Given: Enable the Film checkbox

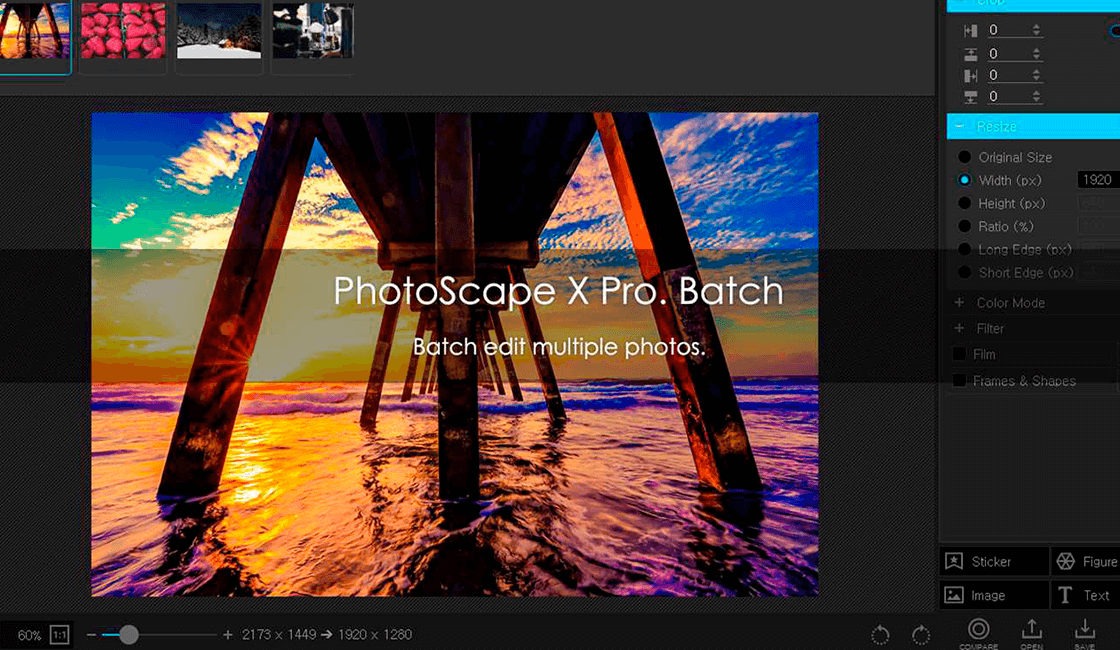Looking at the screenshot, I should [x=959, y=354].
